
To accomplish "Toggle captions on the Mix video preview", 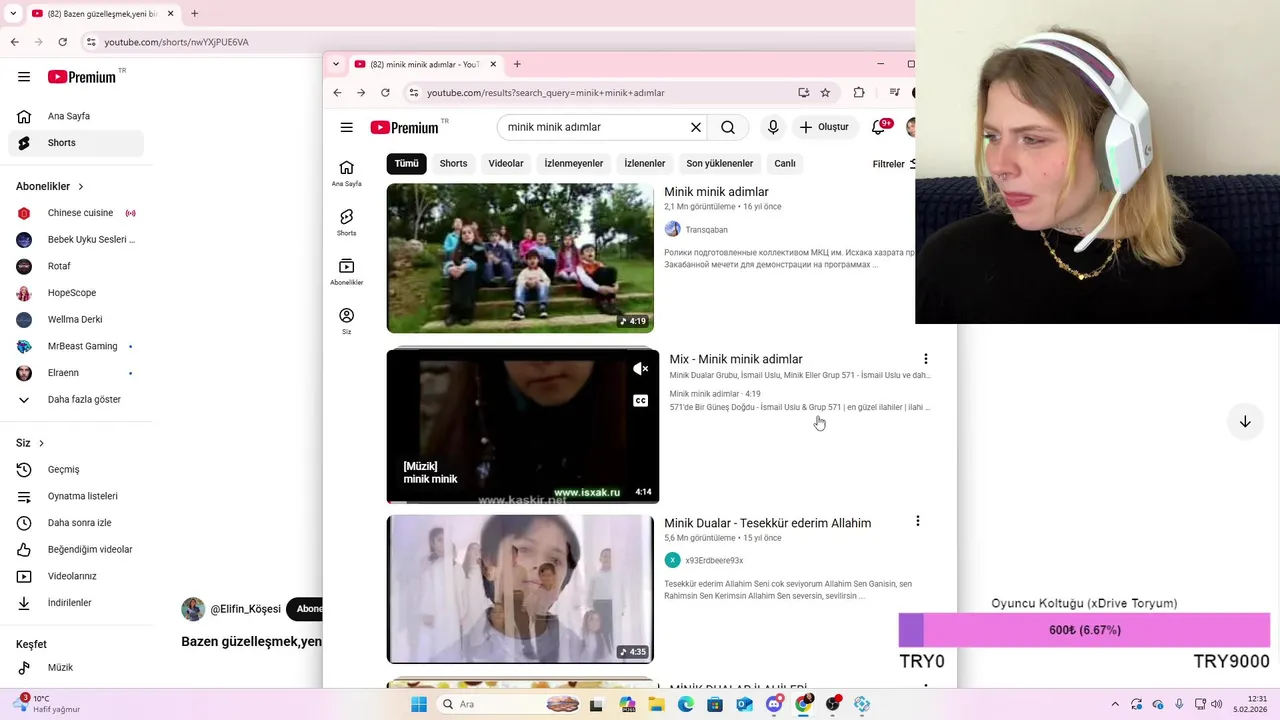I will coord(641,401).
